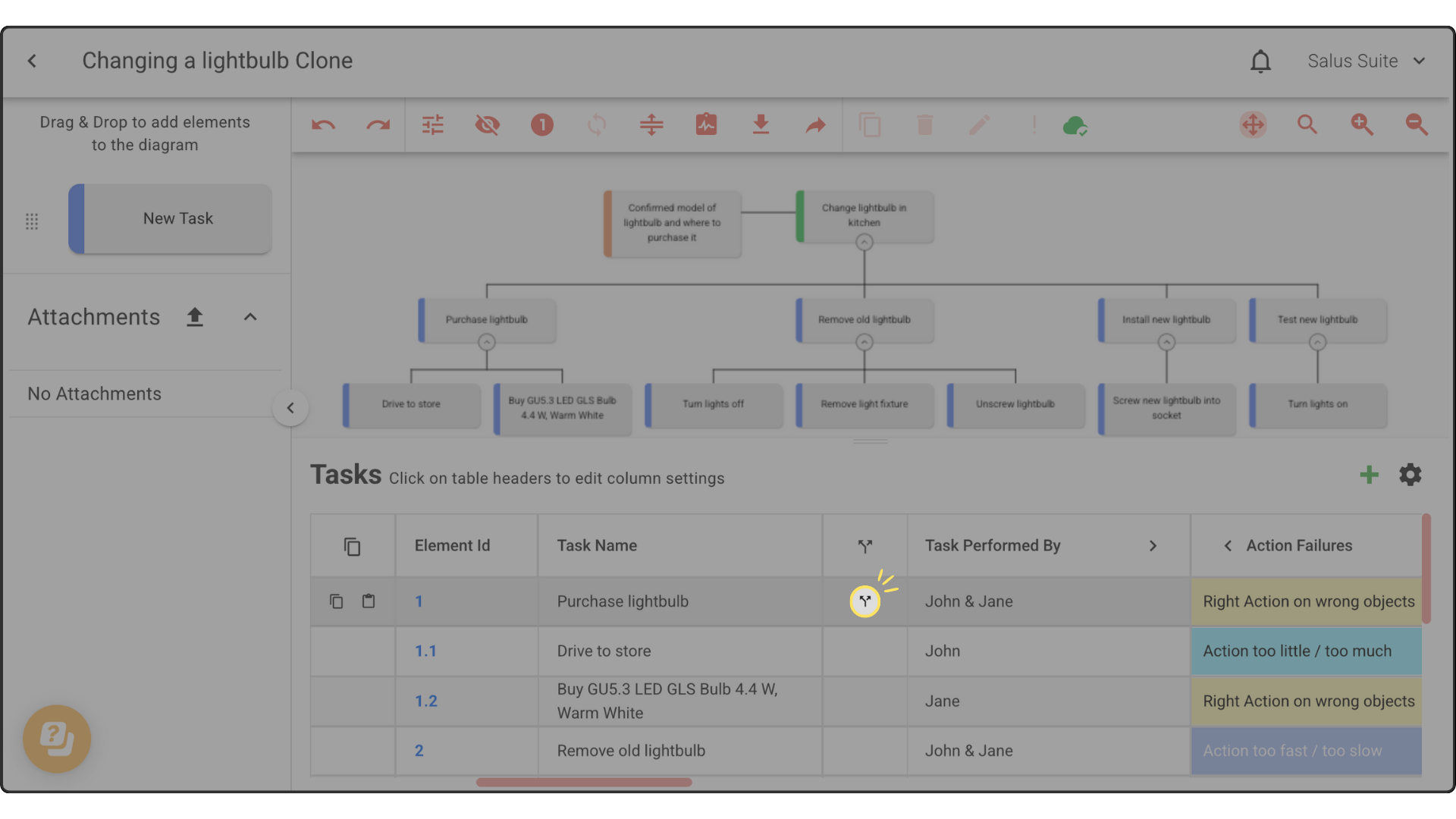Open the diagram filter settings icon

tap(432, 125)
